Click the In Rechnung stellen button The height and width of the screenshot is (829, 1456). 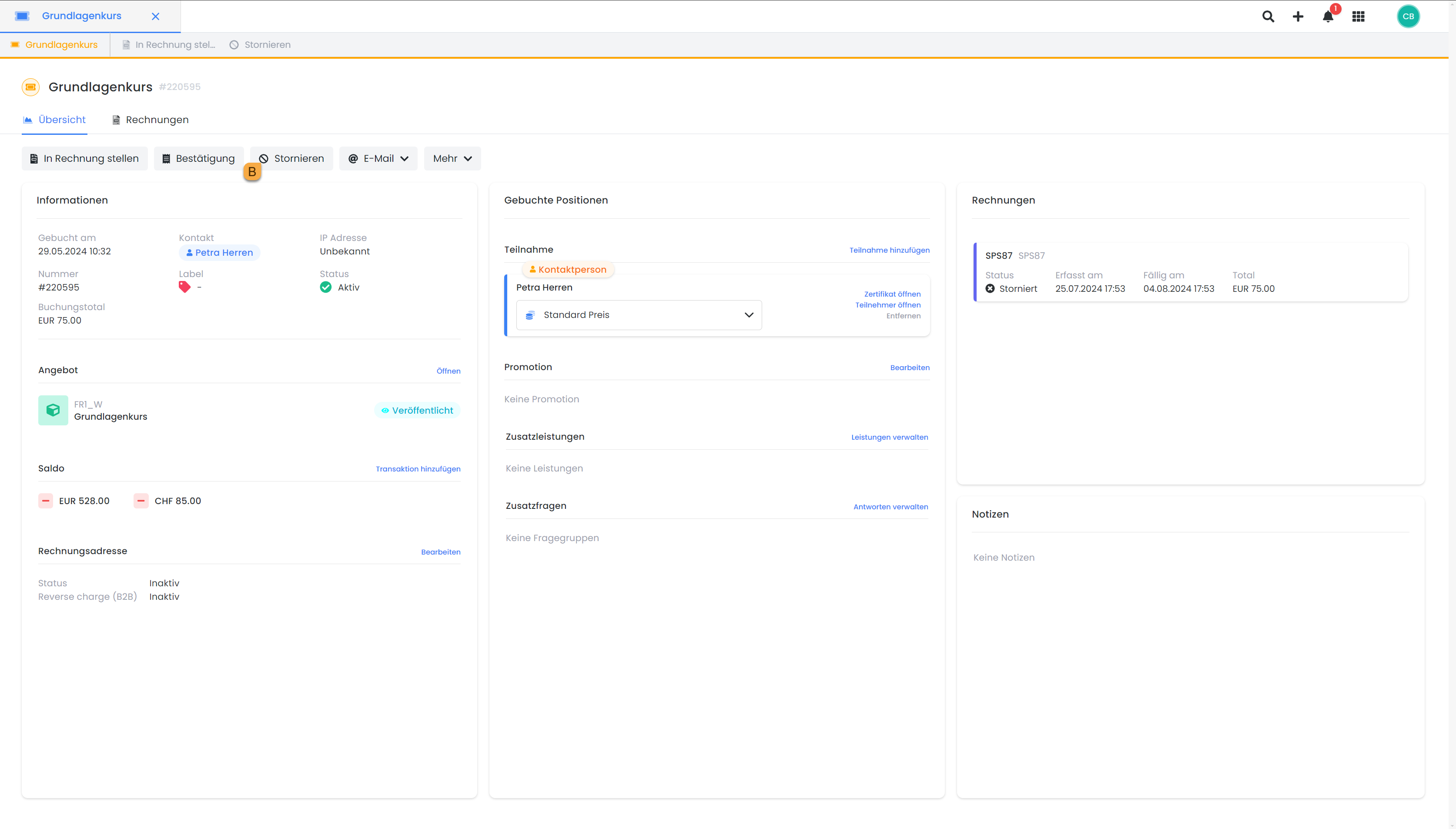pyautogui.click(x=84, y=159)
